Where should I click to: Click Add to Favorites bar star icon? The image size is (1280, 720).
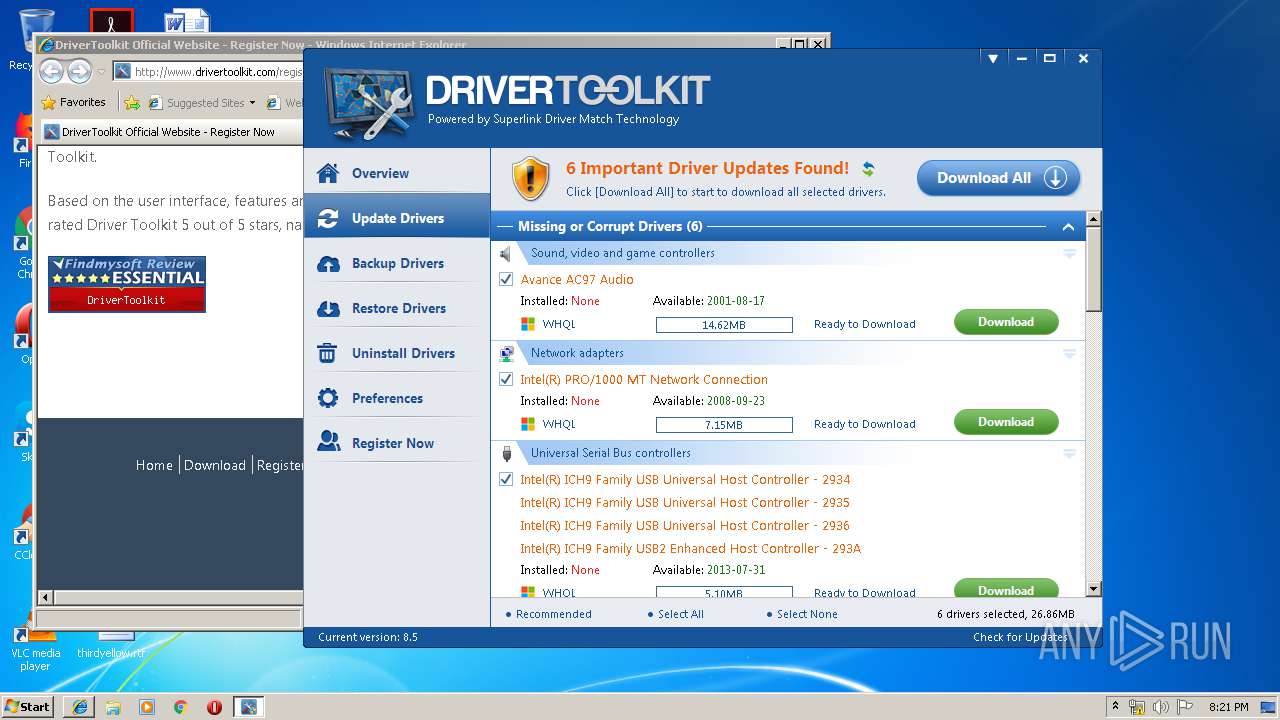click(x=132, y=102)
